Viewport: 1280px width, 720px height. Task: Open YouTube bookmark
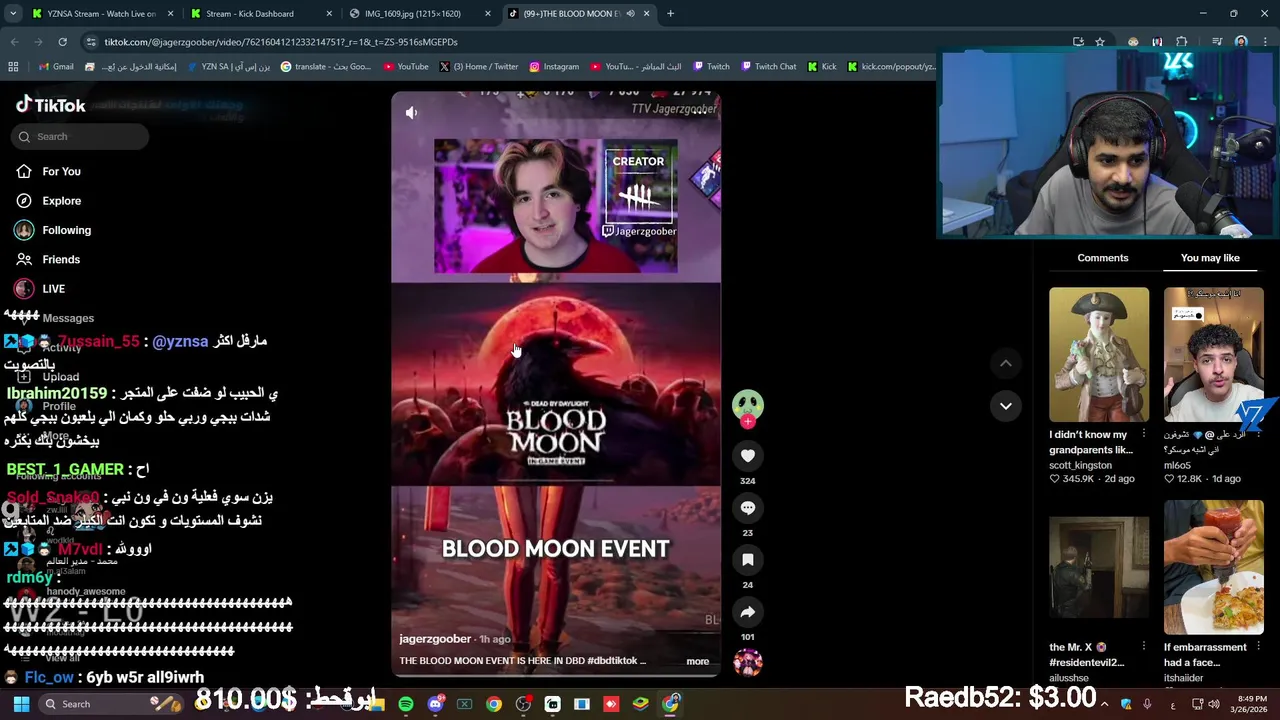pos(406,67)
